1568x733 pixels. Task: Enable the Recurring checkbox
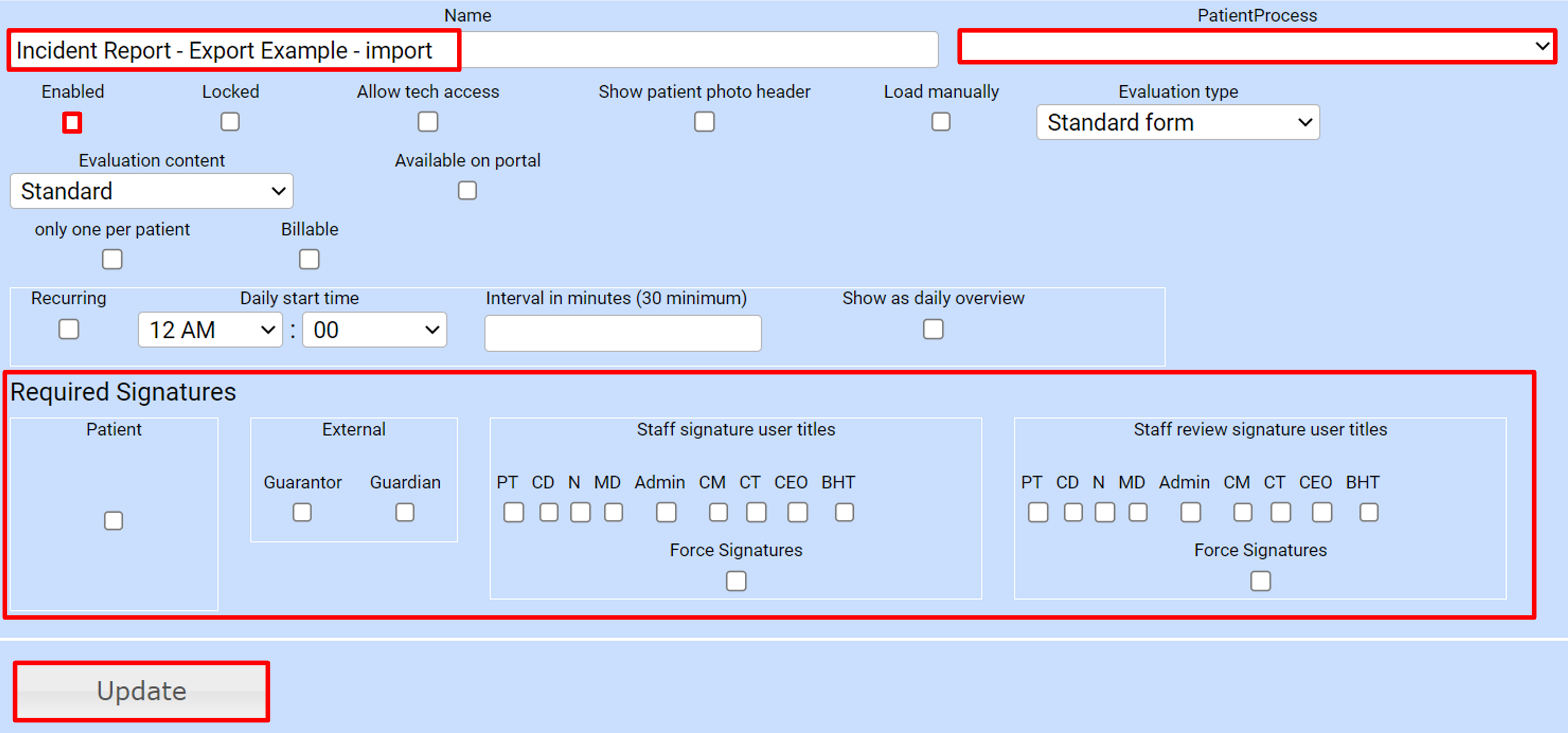point(69,329)
